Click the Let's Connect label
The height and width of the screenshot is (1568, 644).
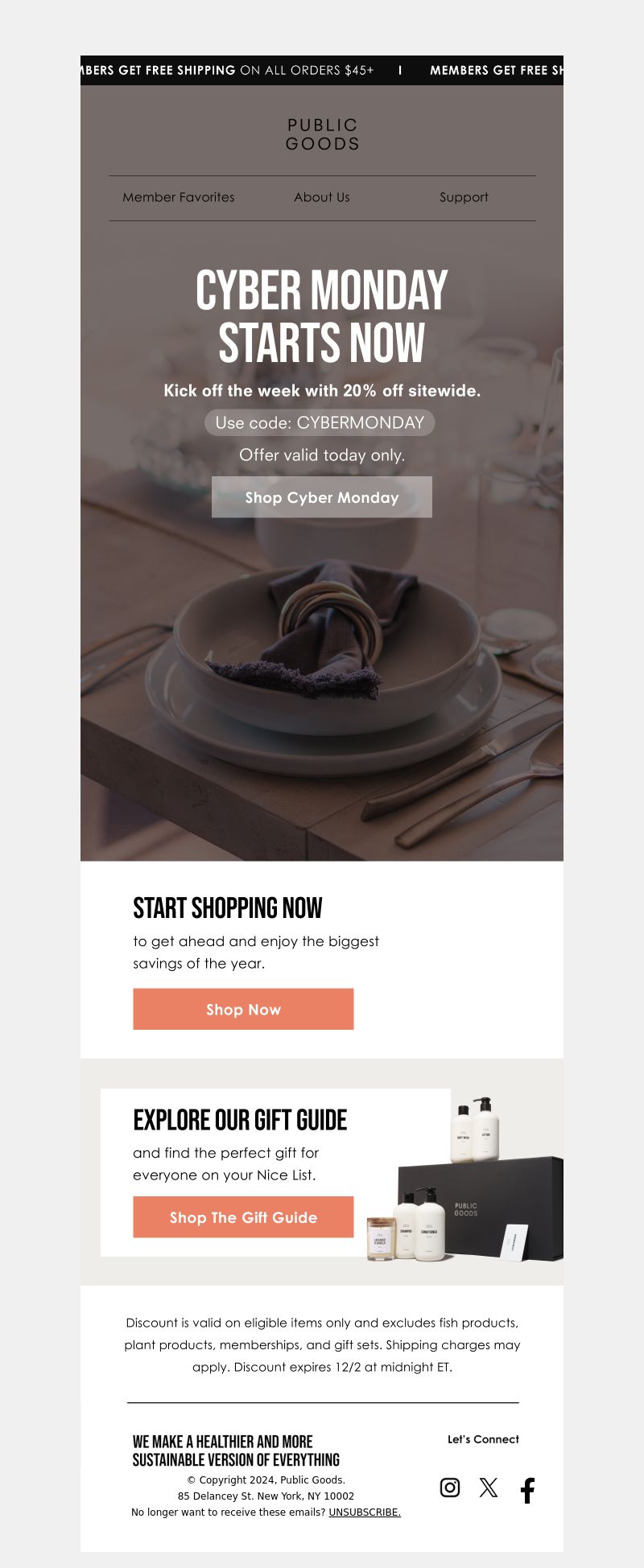point(483,1439)
